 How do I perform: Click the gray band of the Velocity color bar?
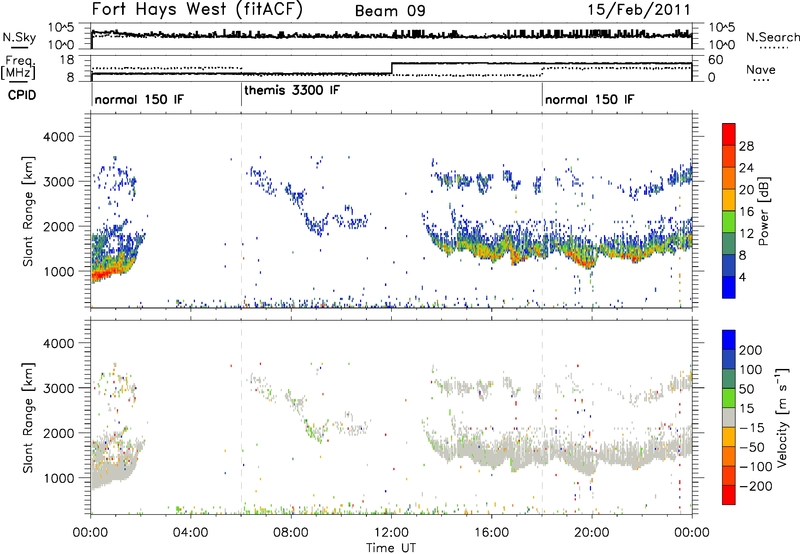click(x=729, y=417)
